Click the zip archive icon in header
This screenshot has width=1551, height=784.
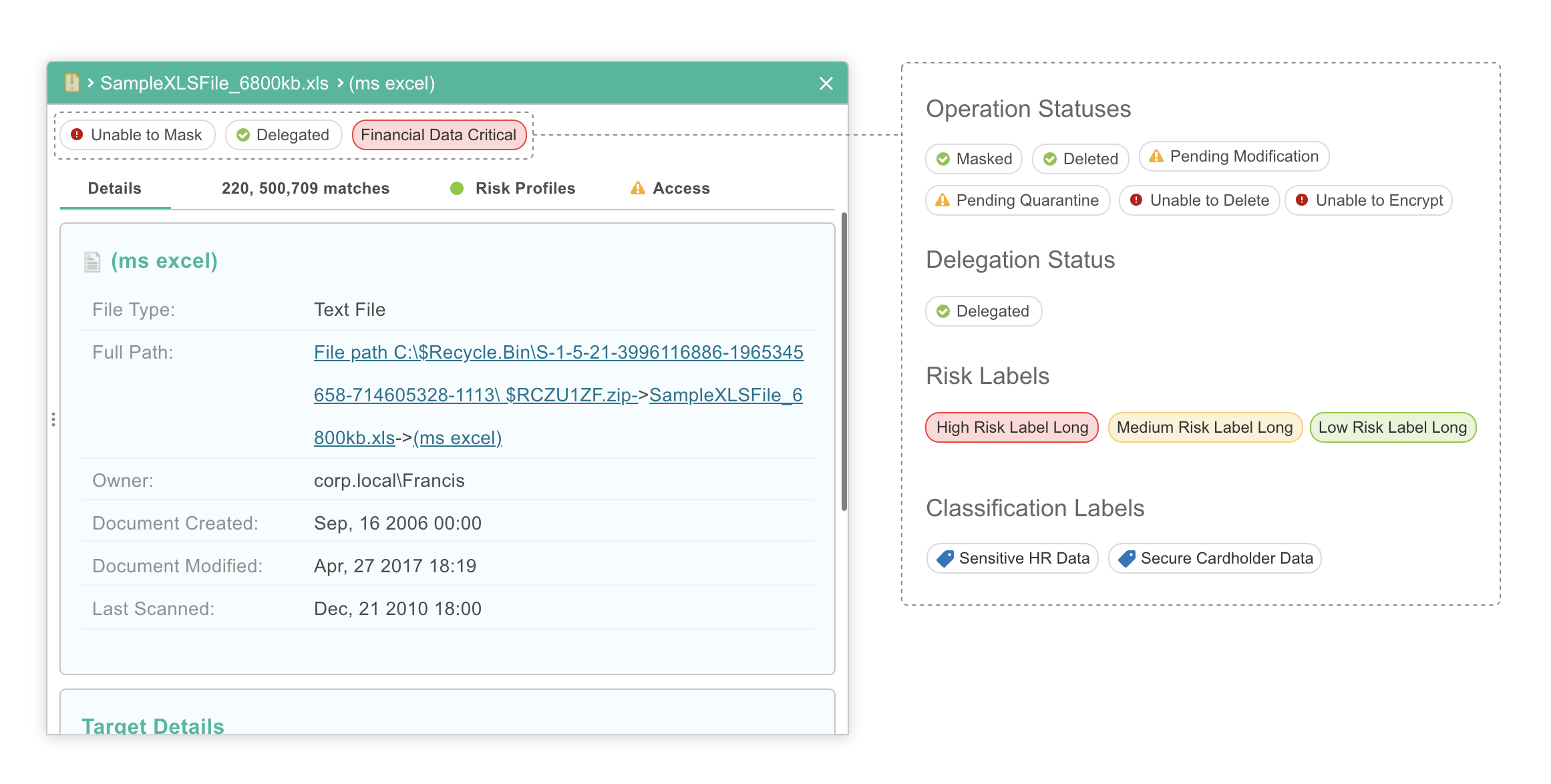click(71, 83)
